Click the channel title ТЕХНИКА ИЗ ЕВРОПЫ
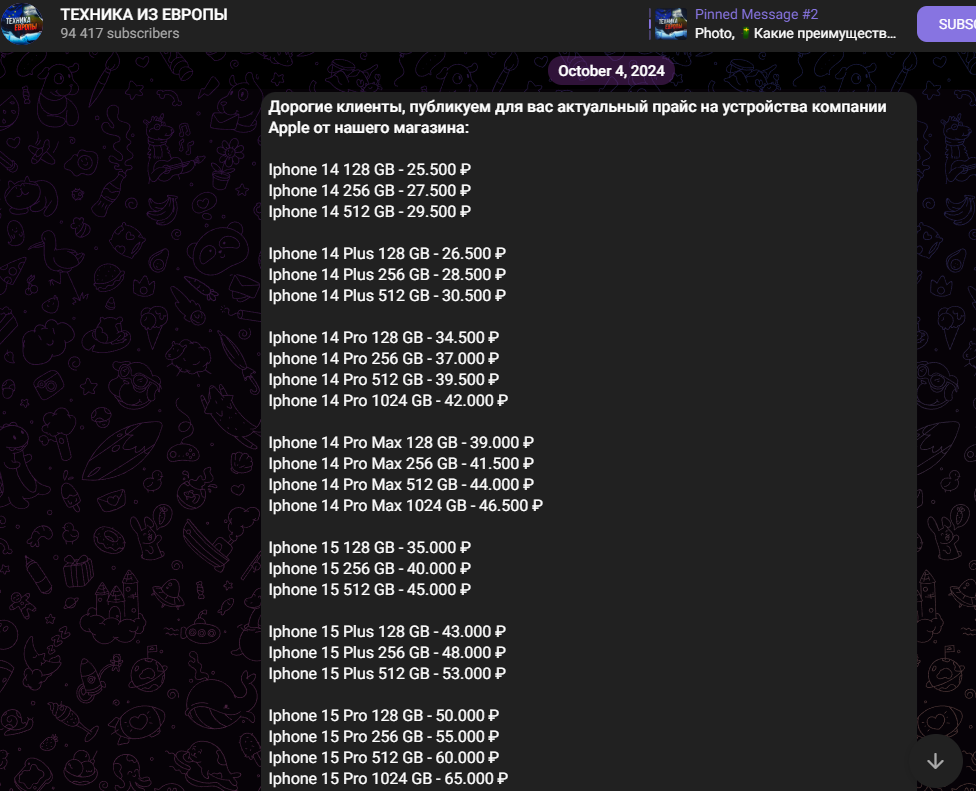 [144, 14]
